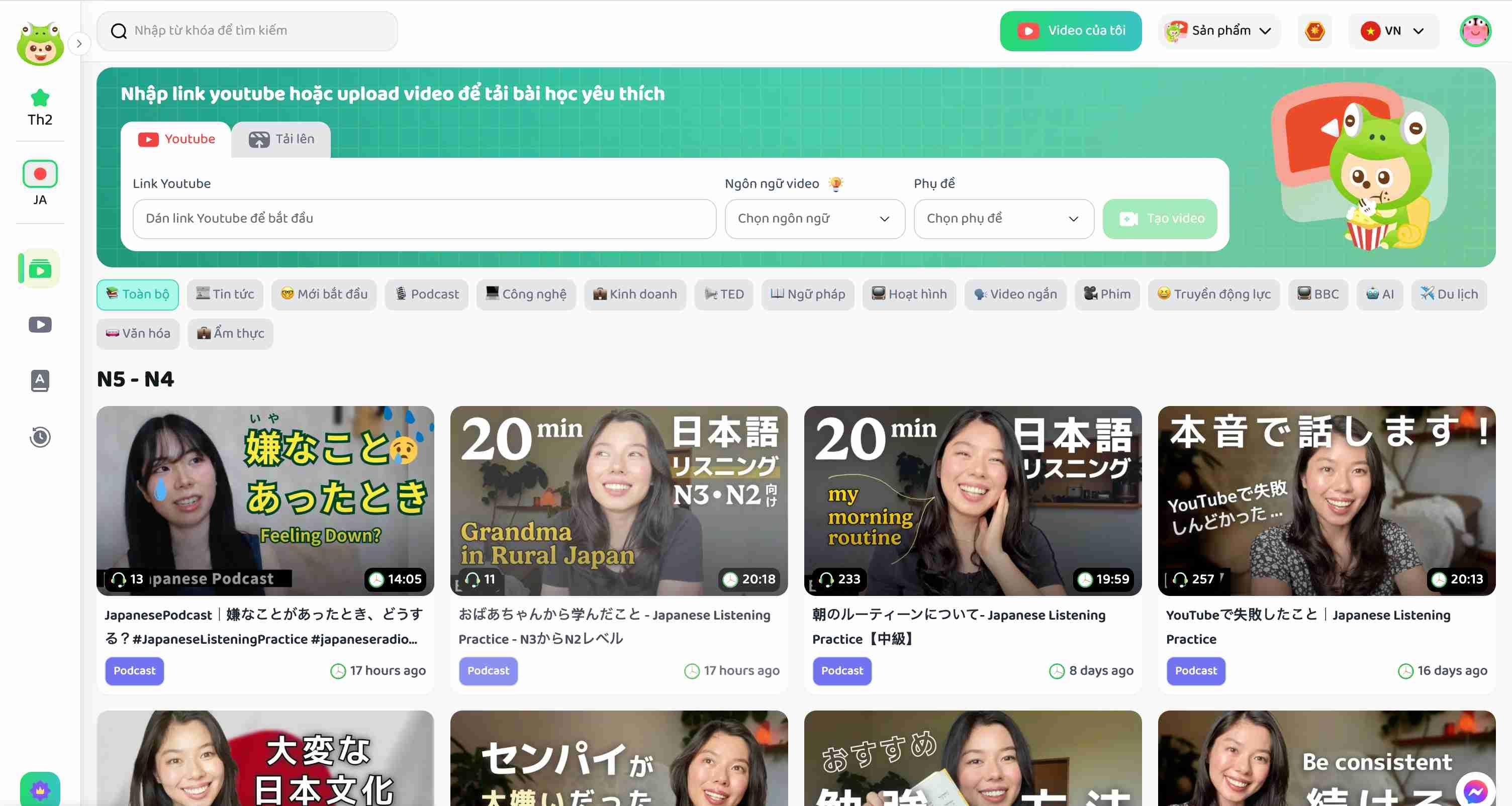Click the Tạo video button
The image size is (1512, 806).
1160,219
